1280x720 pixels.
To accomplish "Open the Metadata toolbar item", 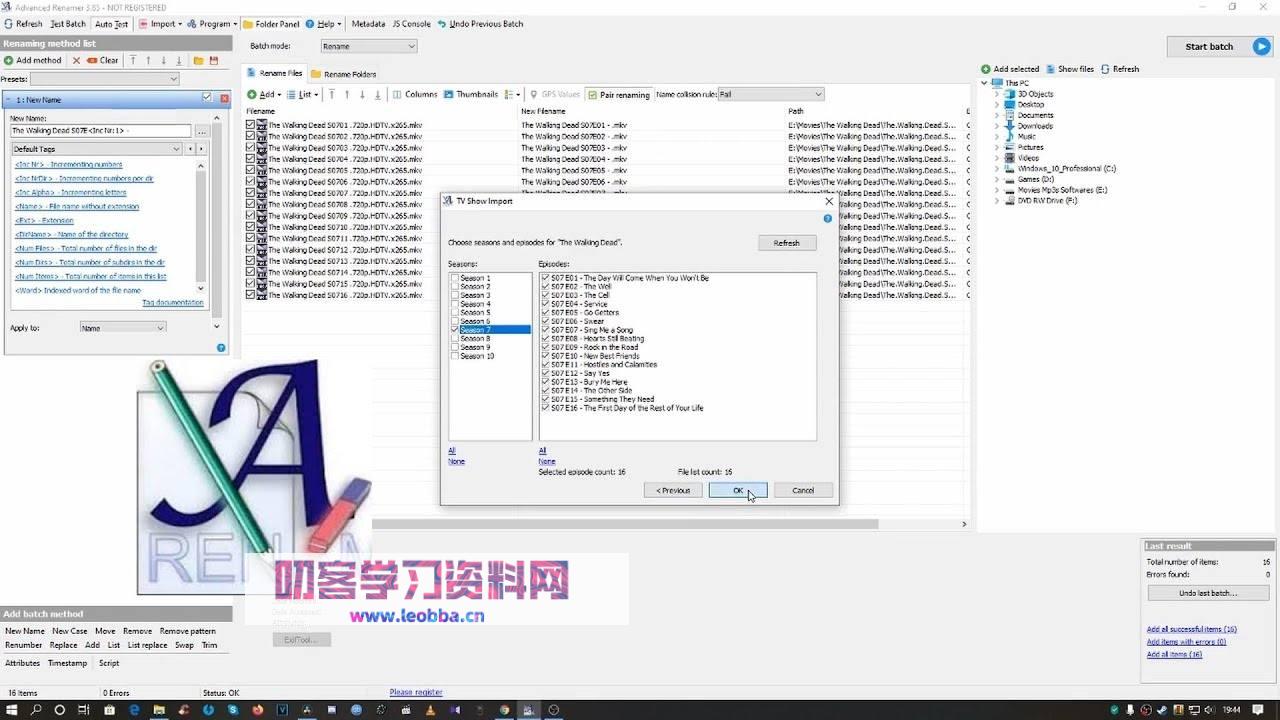I will 368,24.
